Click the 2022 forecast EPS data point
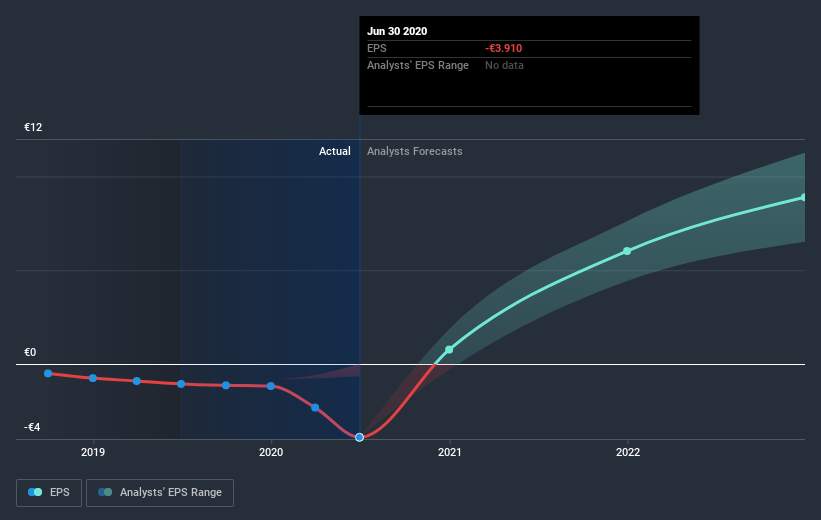Image resolution: width=821 pixels, height=520 pixels. tap(627, 251)
